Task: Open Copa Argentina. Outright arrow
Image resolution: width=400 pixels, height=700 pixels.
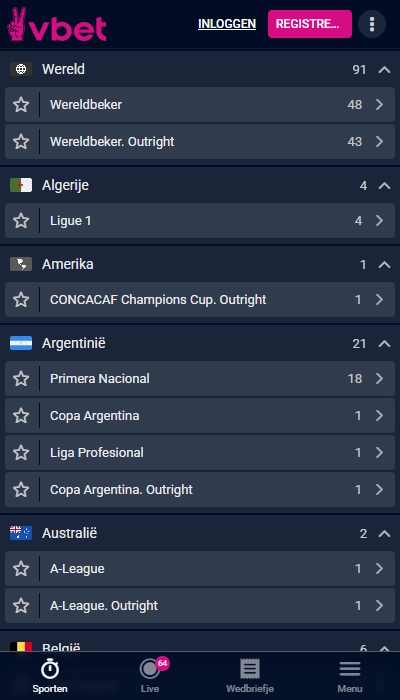Action: point(379,490)
